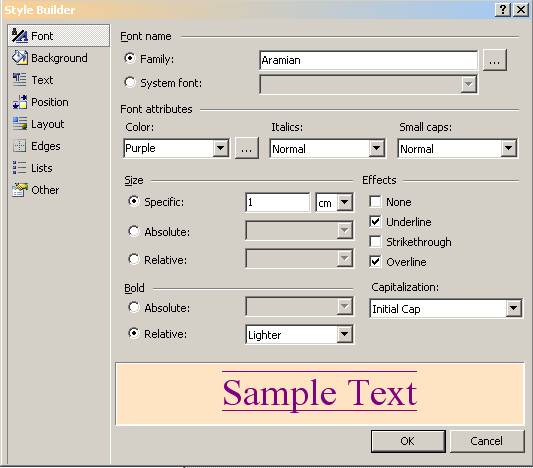Select the Bold Absolute radio button
The image size is (533, 468).
[x=134, y=307]
